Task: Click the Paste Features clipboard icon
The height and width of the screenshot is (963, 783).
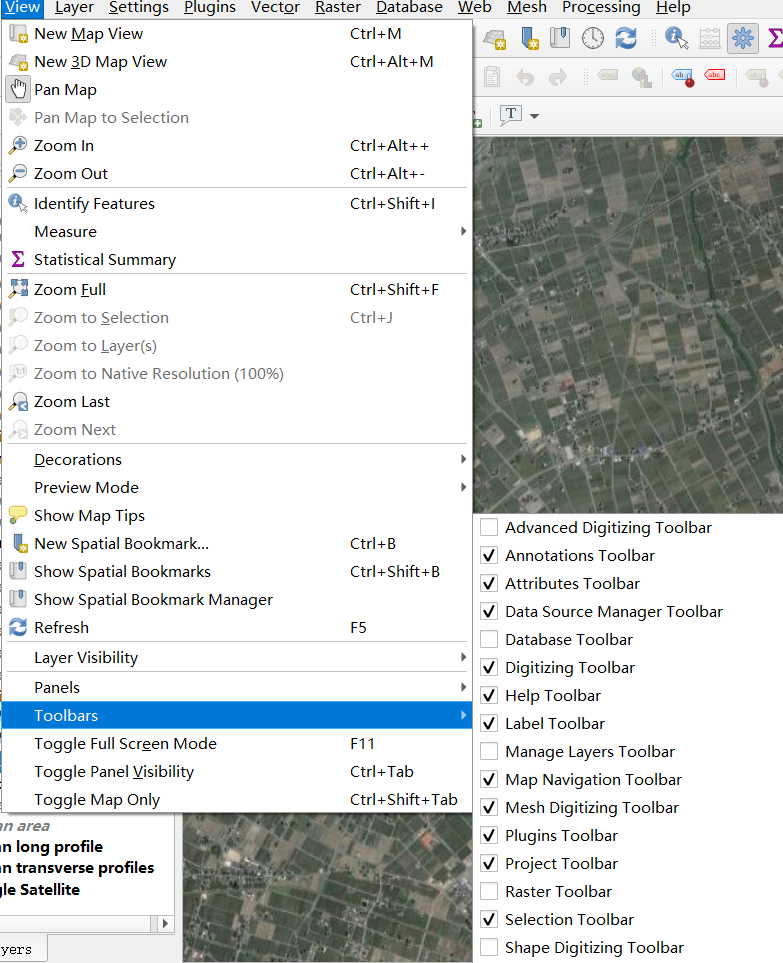Action: tap(492, 77)
